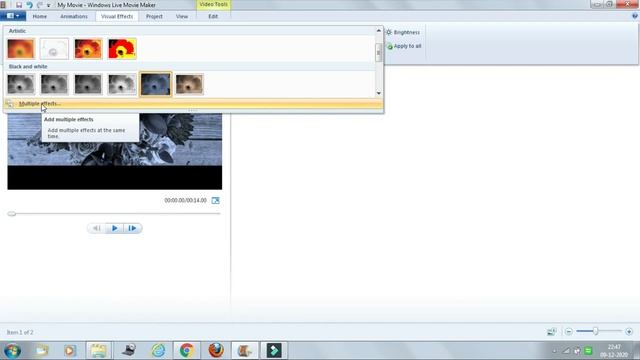Open Mozilla Firefox from the taskbar
The width and height of the screenshot is (640, 360).
click(216, 351)
